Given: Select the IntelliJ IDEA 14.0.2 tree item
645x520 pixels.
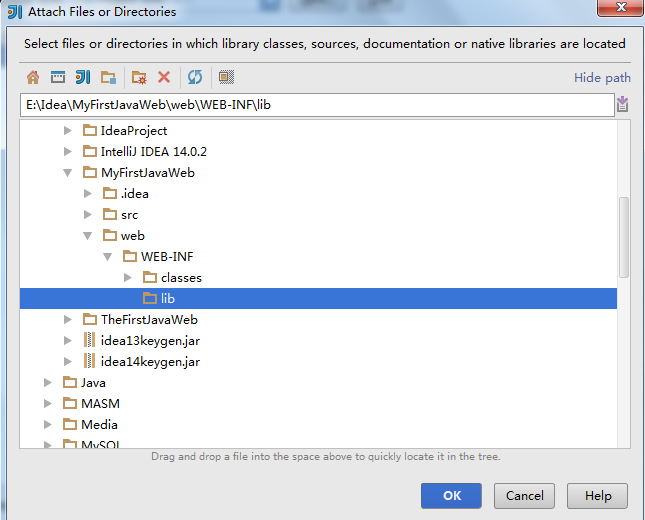Looking at the screenshot, I should click(x=153, y=151).
